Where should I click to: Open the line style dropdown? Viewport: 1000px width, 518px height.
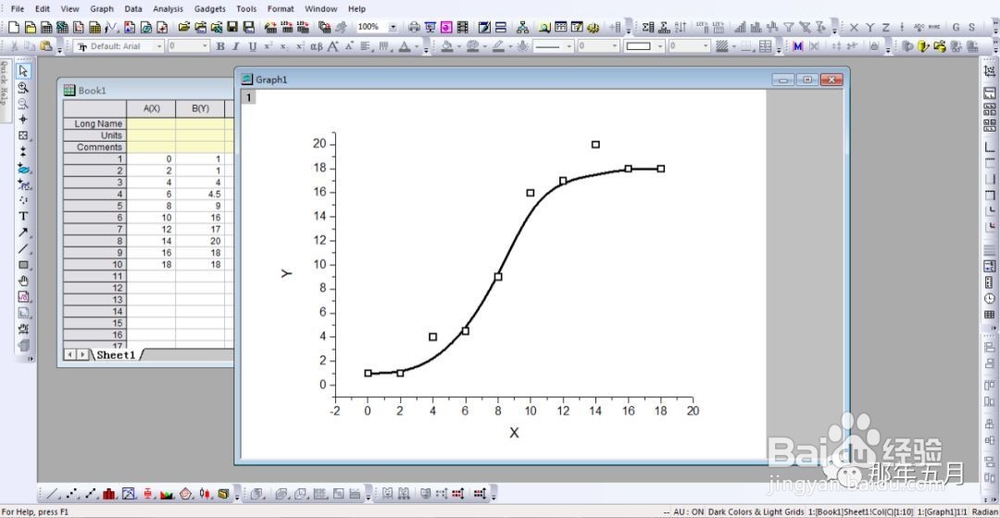click(x=570, y=47)
